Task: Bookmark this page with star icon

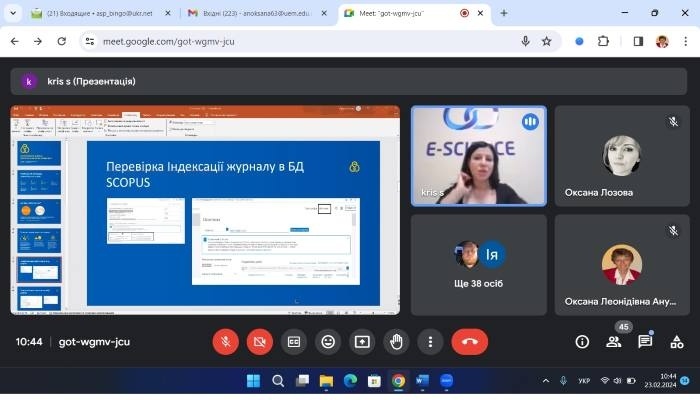Action: [547, 41]
